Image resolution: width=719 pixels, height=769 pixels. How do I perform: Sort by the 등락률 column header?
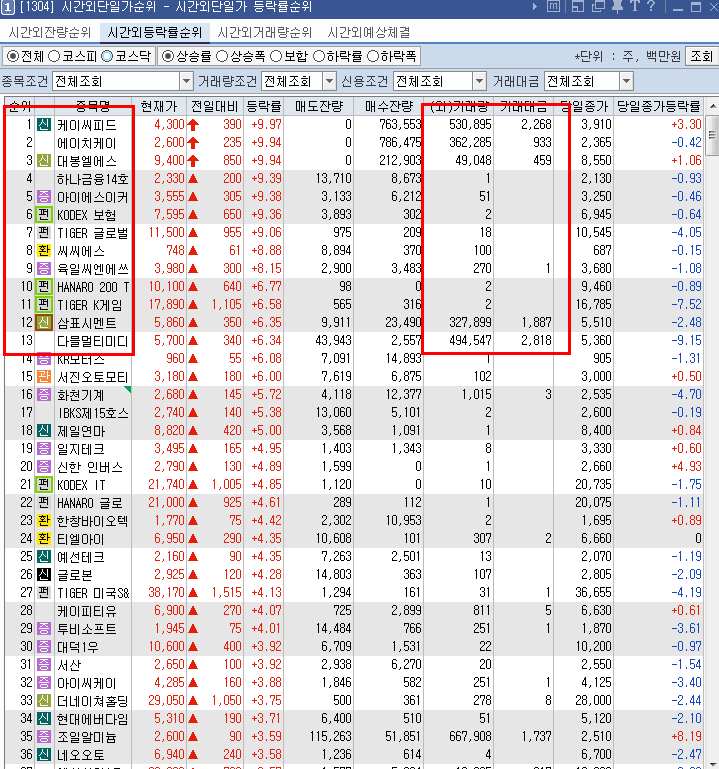point(264,106)
